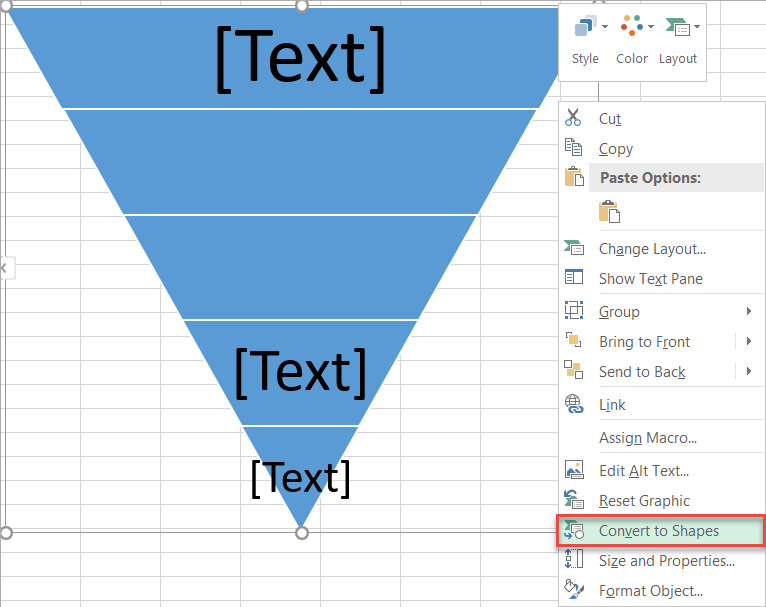The width and height of the screenshot is (766, 607).
Task: Open the Style dropdown arrow
Action: (605, 26)
